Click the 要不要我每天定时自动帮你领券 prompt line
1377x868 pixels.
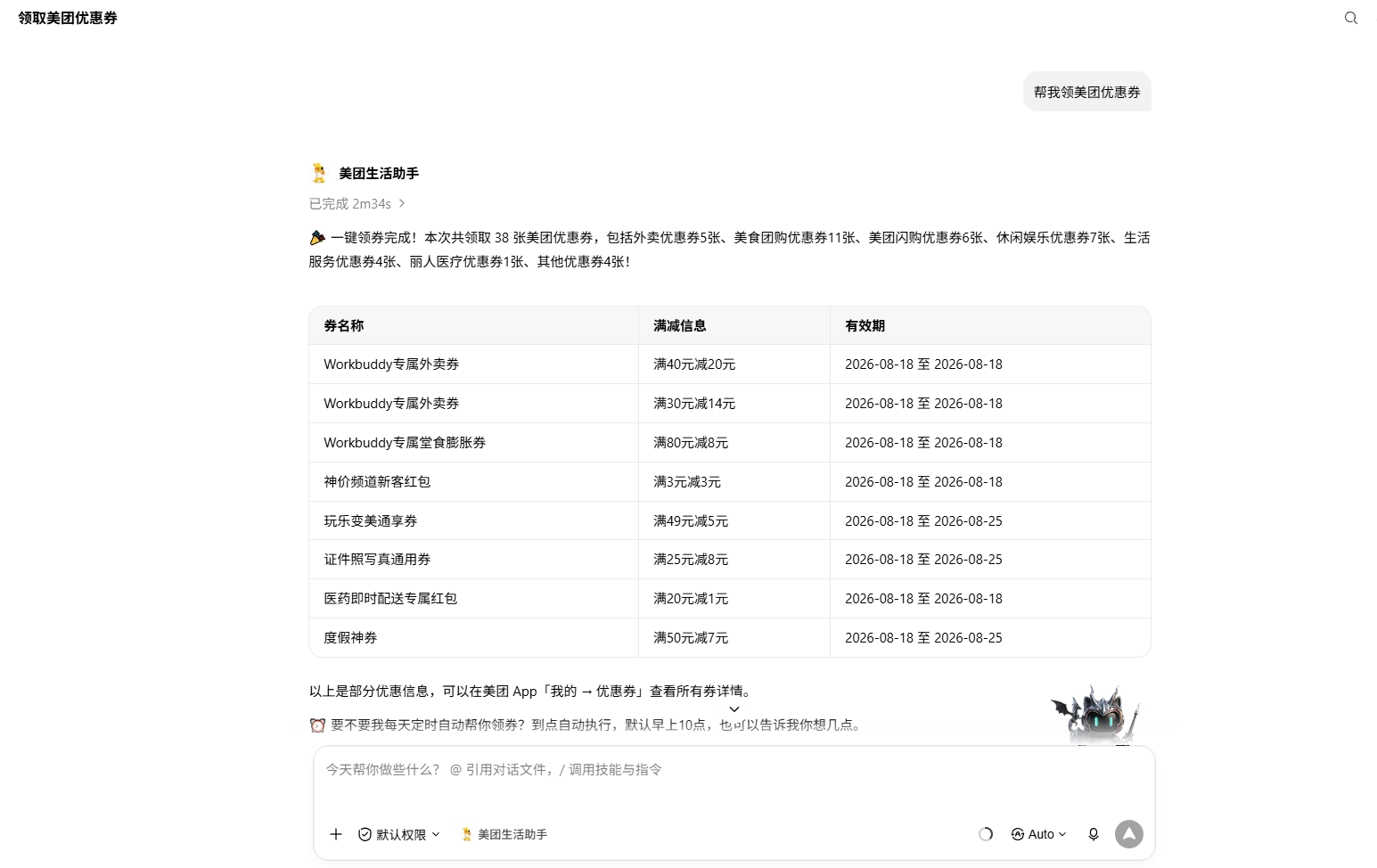586,725
